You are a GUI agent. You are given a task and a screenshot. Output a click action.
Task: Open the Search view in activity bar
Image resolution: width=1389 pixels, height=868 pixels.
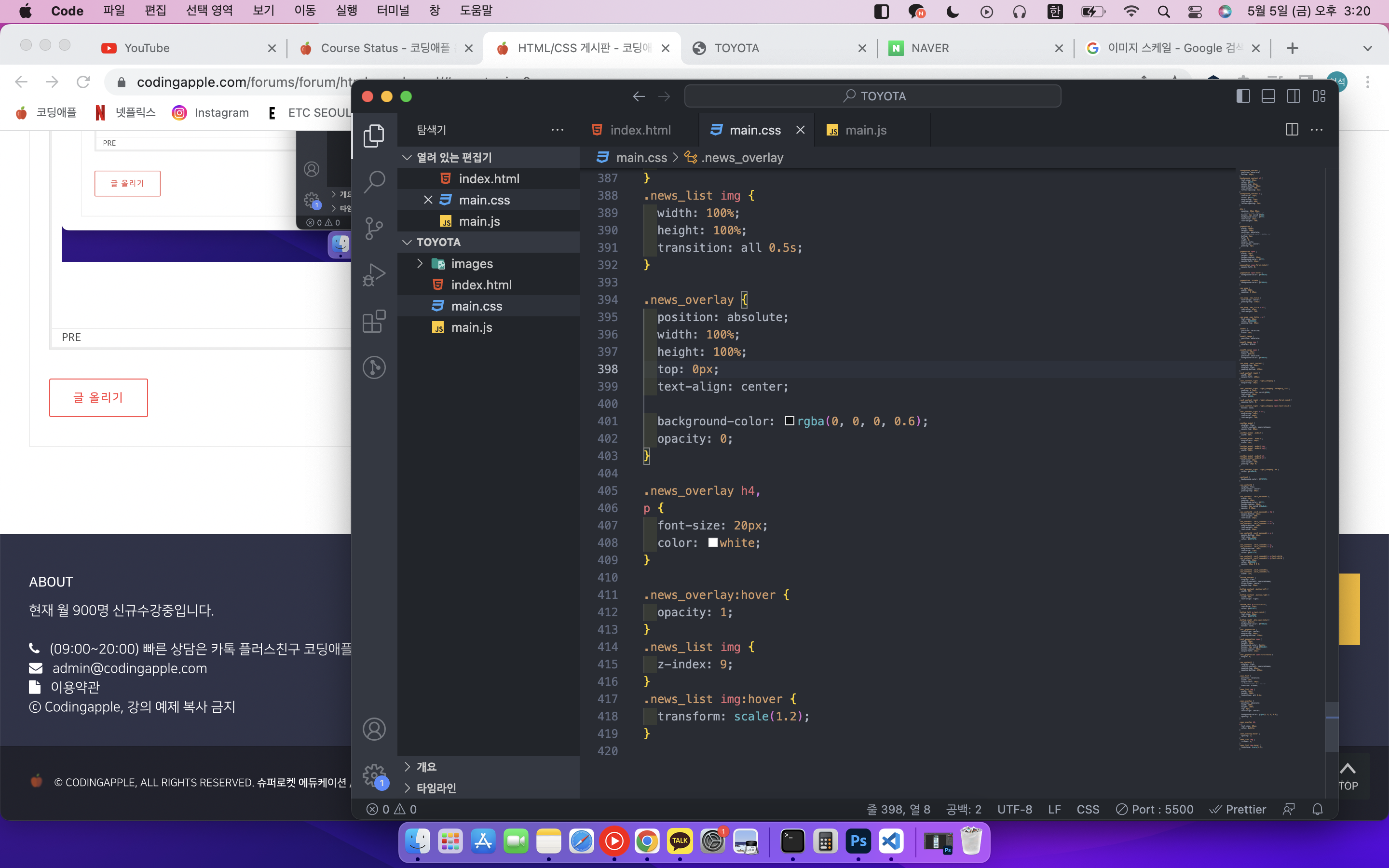[374, 182]
